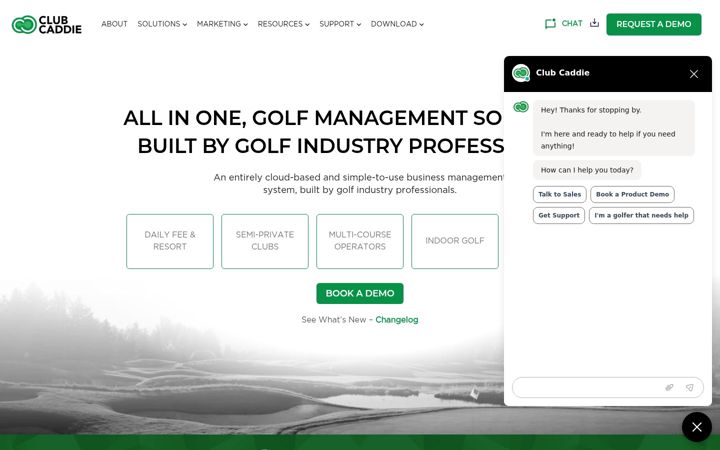The width and height of the screenshot is (720, 450).
Task: Click the green Book a Demo button
Action: (360, 293)
